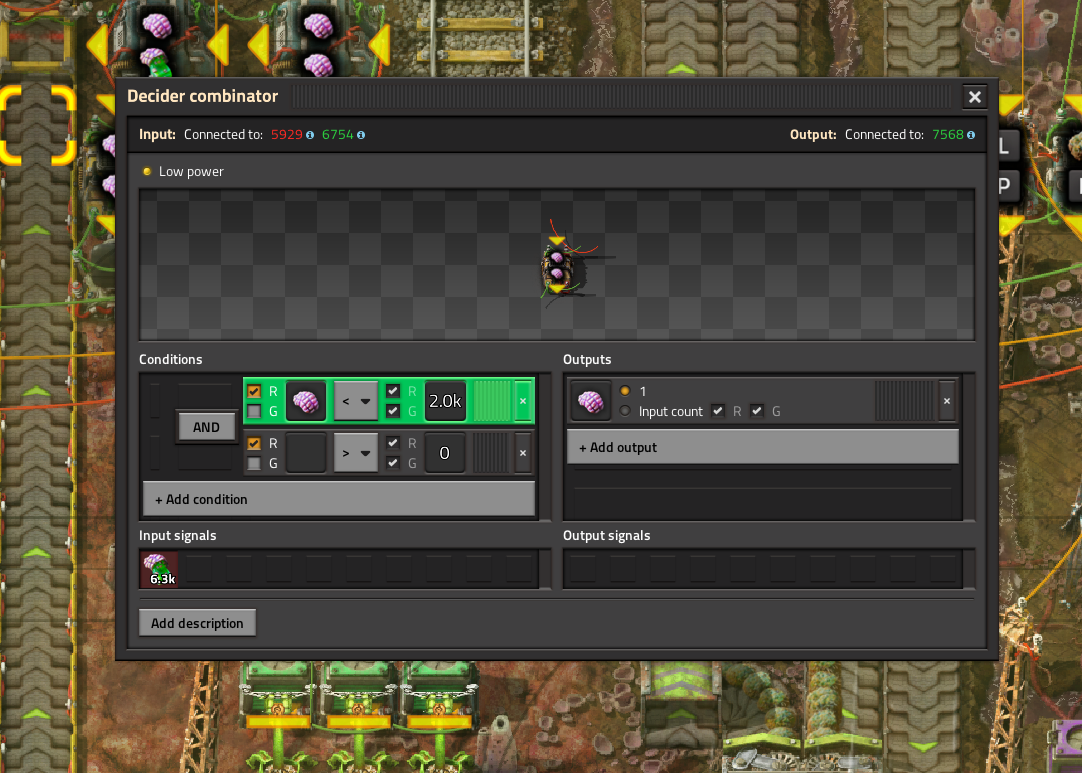Image resolution: width=1082 pixels, height=773 pixels.
Task: Toggle left red wire checkbox in second condition
Action: [254, 443]
